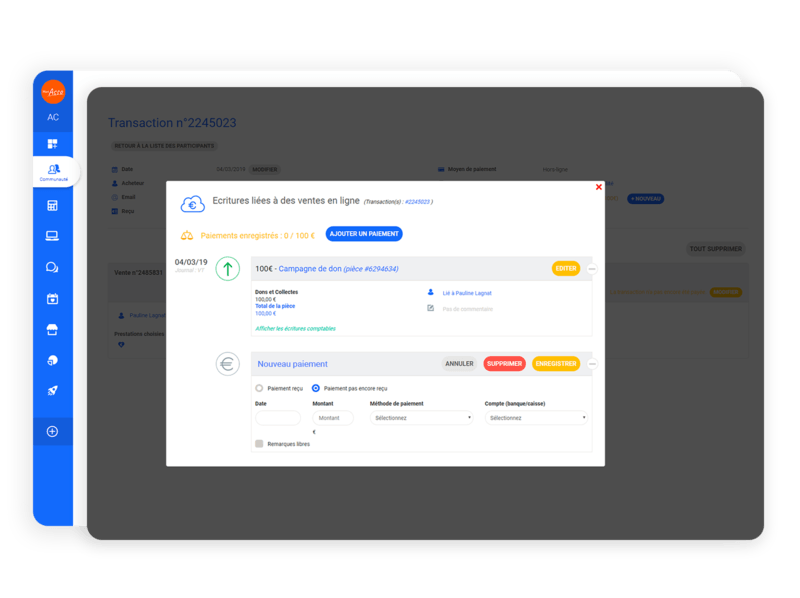Click the Lié à Pauline Lagnat link

(x=467, y=293)
